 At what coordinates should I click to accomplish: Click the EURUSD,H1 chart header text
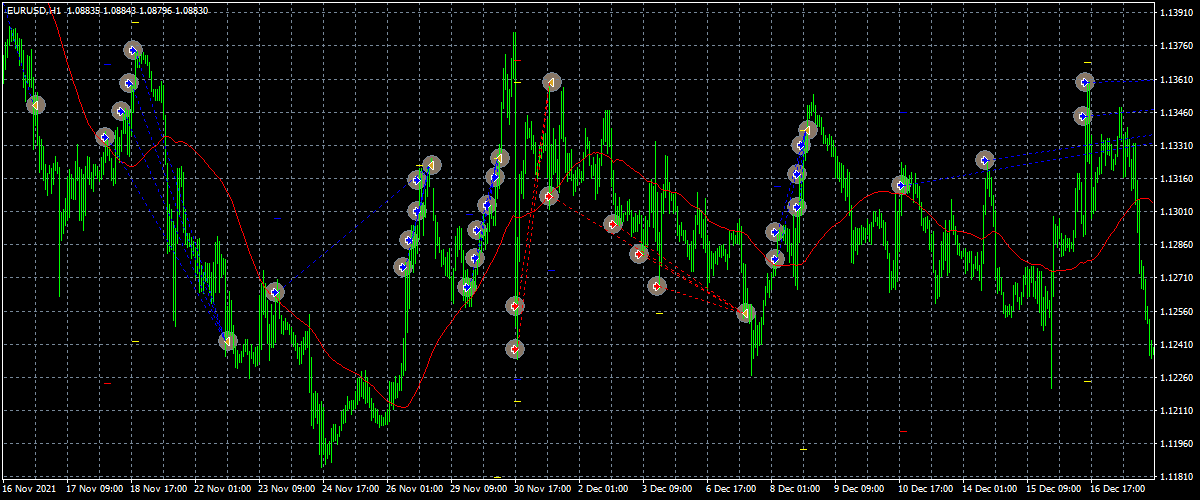point(36,10)
